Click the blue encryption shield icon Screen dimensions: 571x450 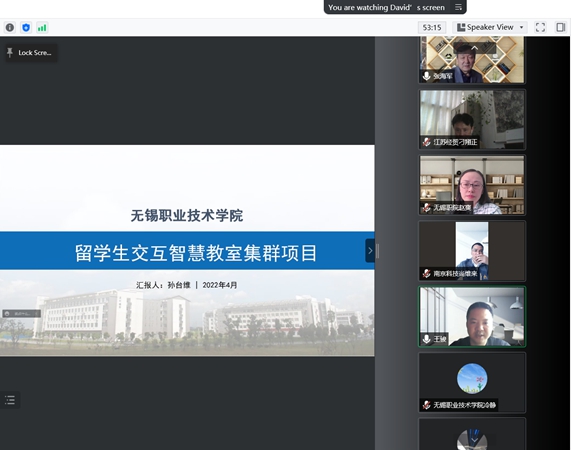pyautogui.click(x=26, y=28)
